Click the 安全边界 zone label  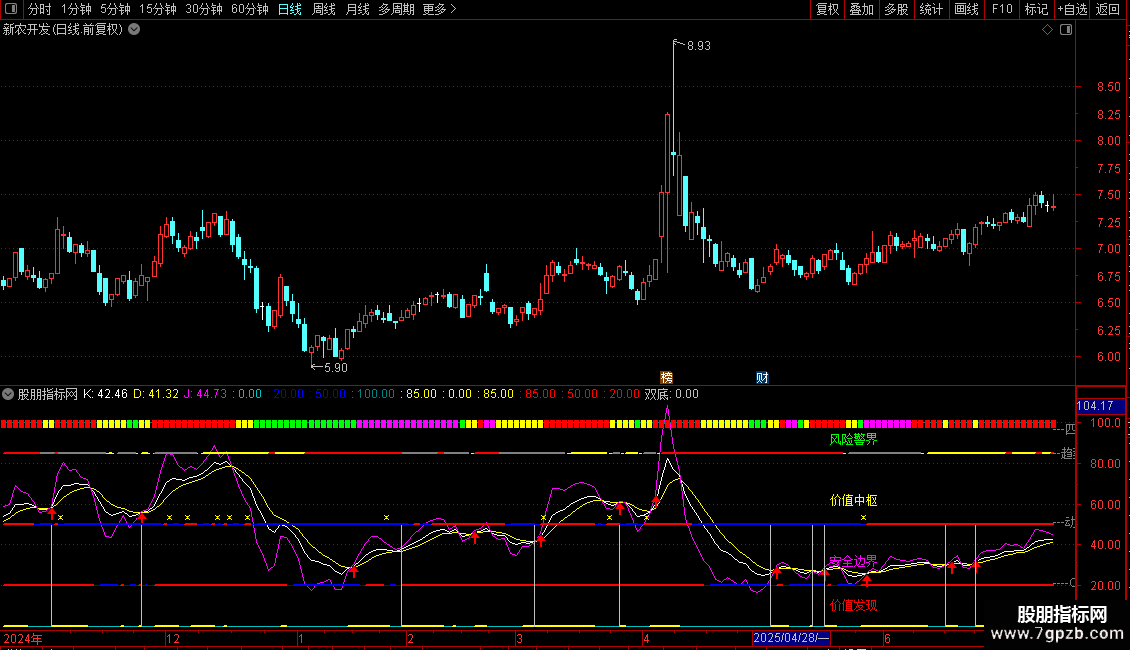tap(853, 561)
